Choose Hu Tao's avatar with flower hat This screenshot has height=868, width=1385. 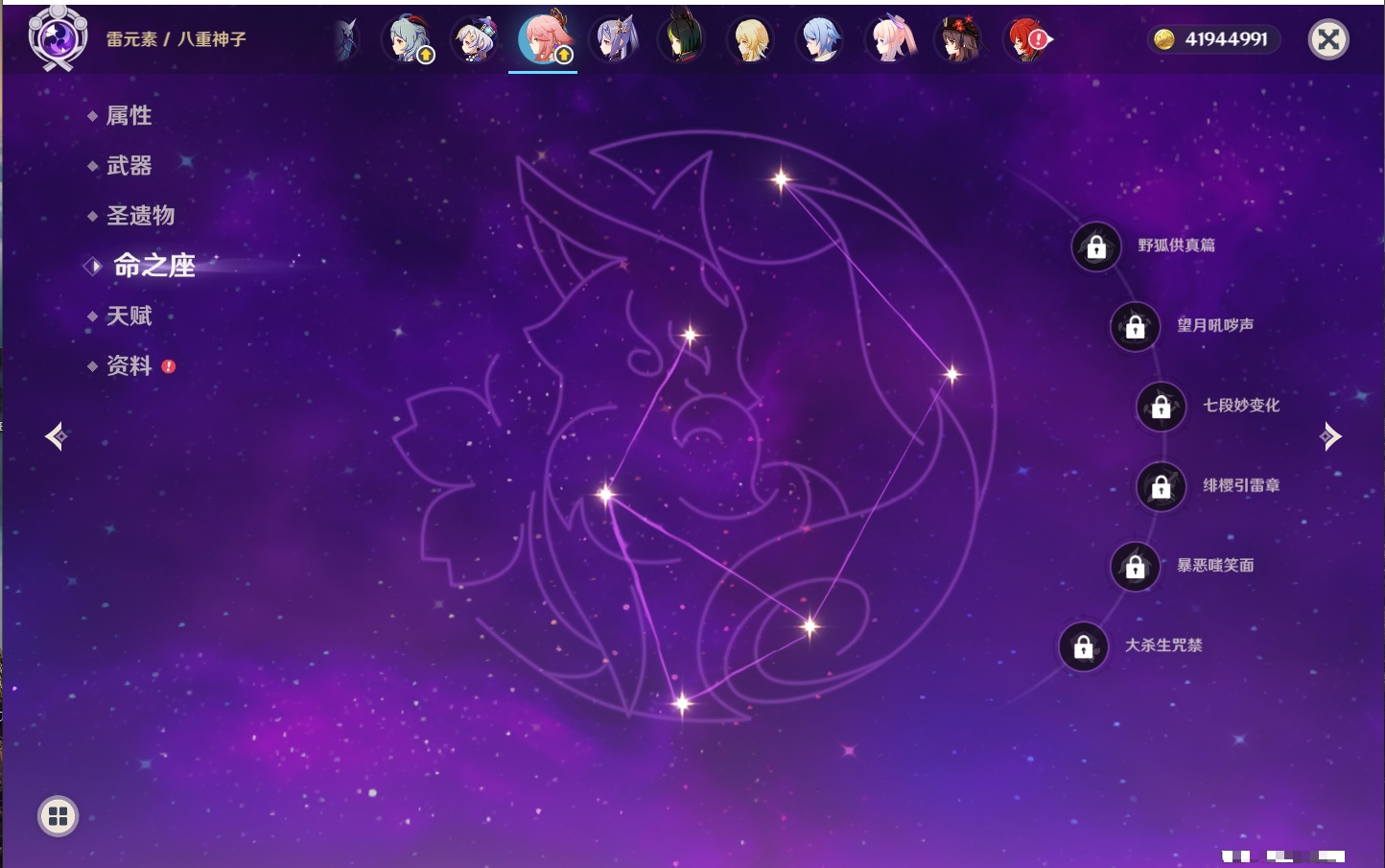[958, 39]
